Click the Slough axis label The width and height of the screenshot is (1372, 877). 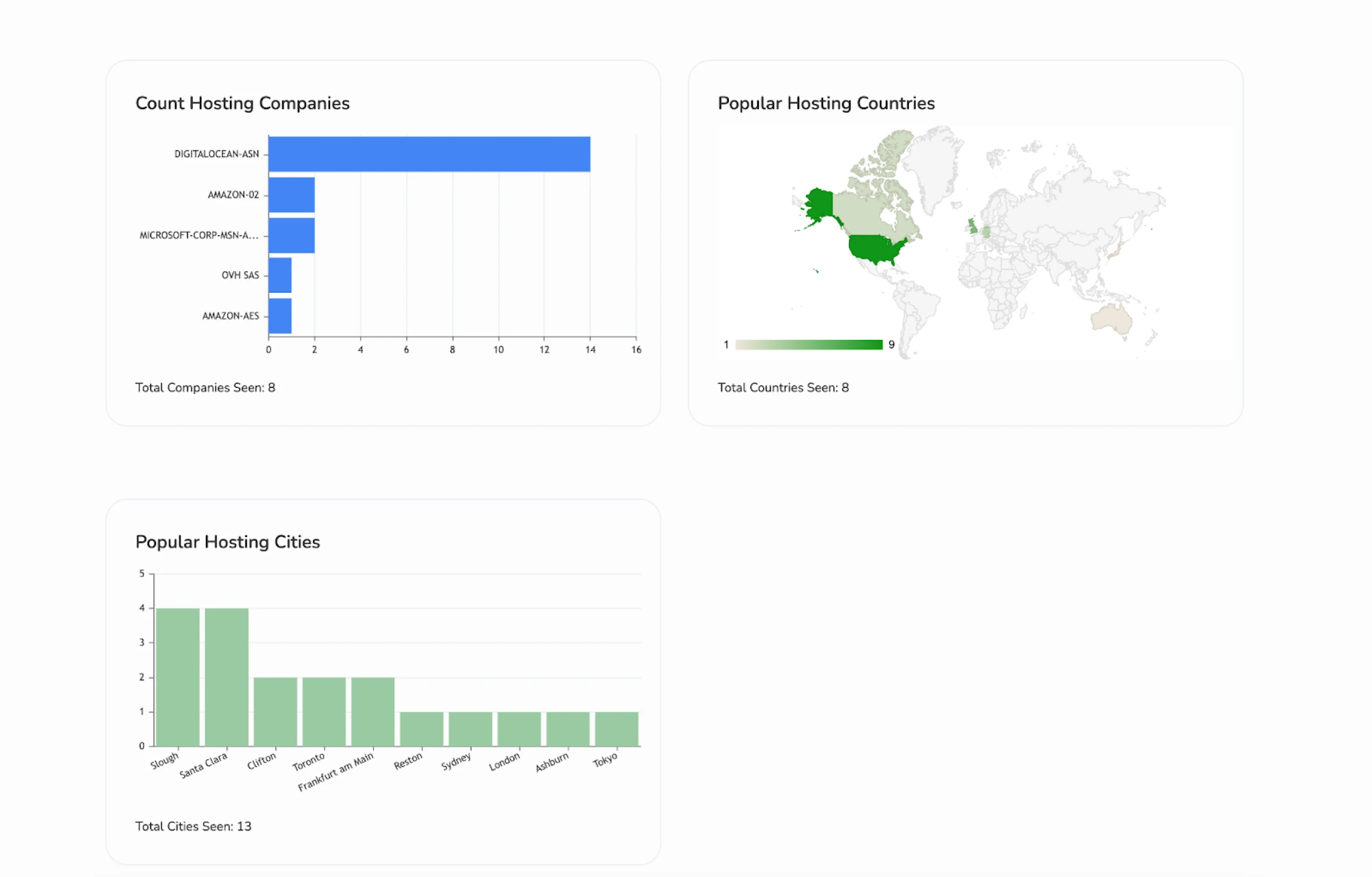pos(165,761)
